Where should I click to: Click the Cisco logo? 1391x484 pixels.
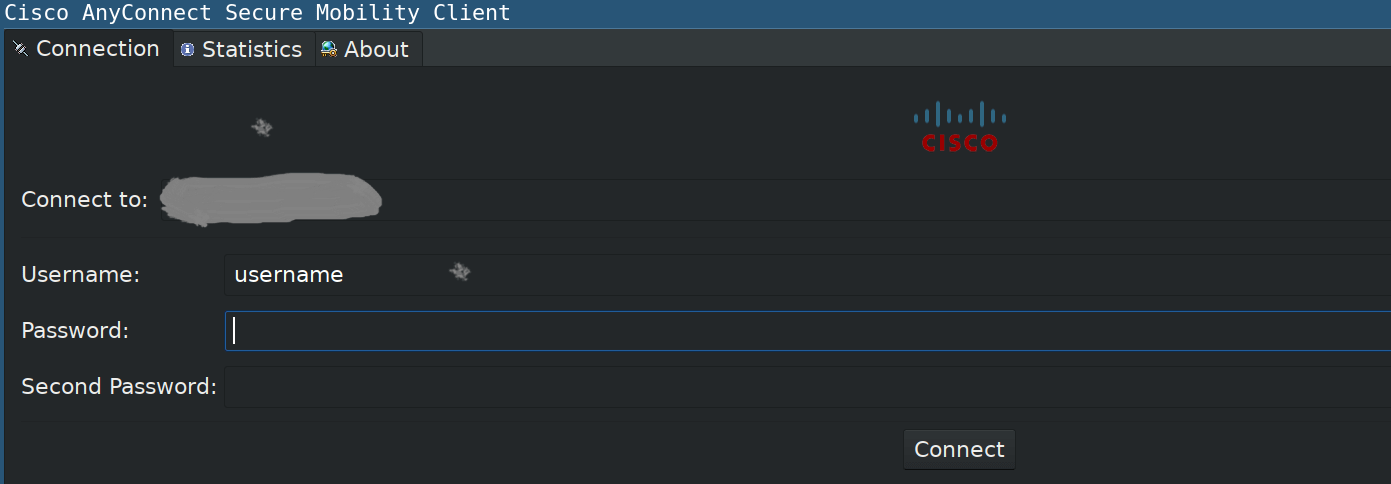pyautogui.click(x=960, y=127)
